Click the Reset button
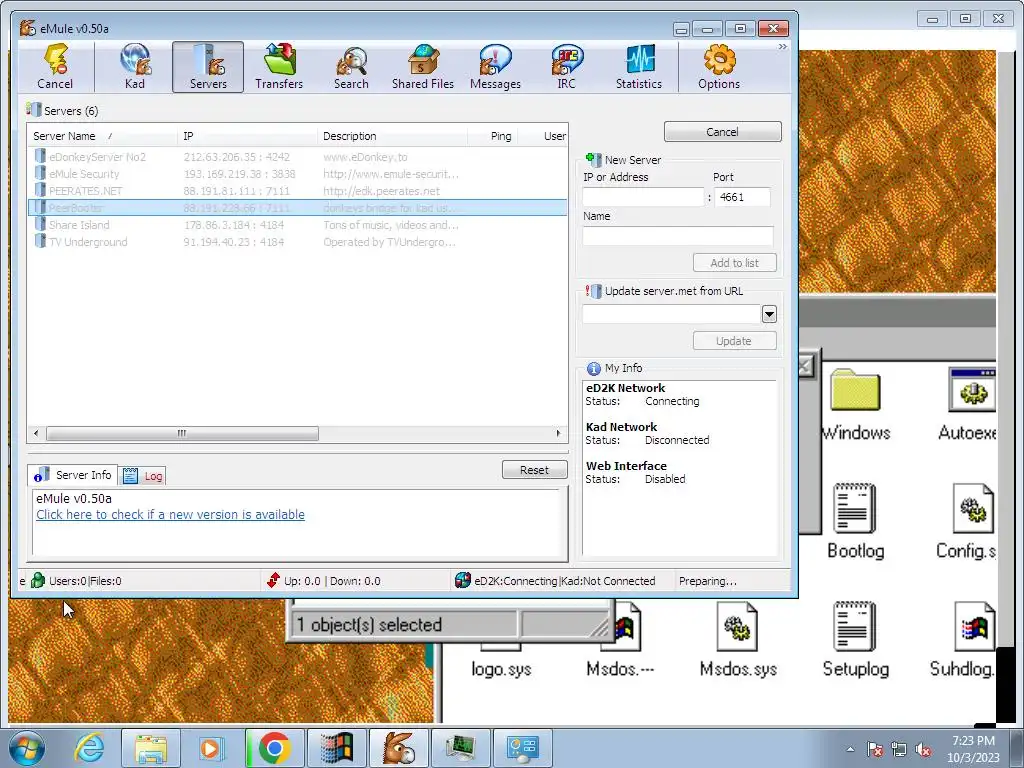The image size is (1024, 768). (x=534, y=470)
